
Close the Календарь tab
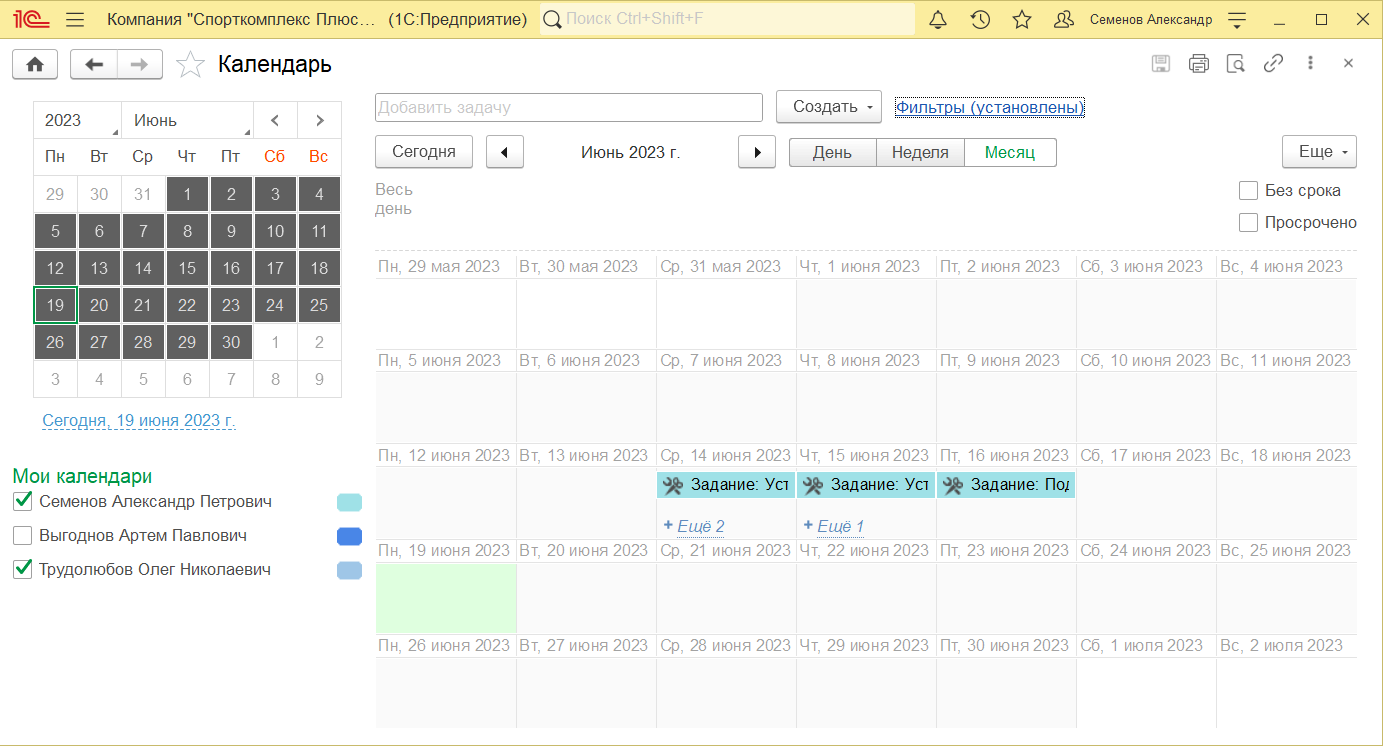(1348, 63)
